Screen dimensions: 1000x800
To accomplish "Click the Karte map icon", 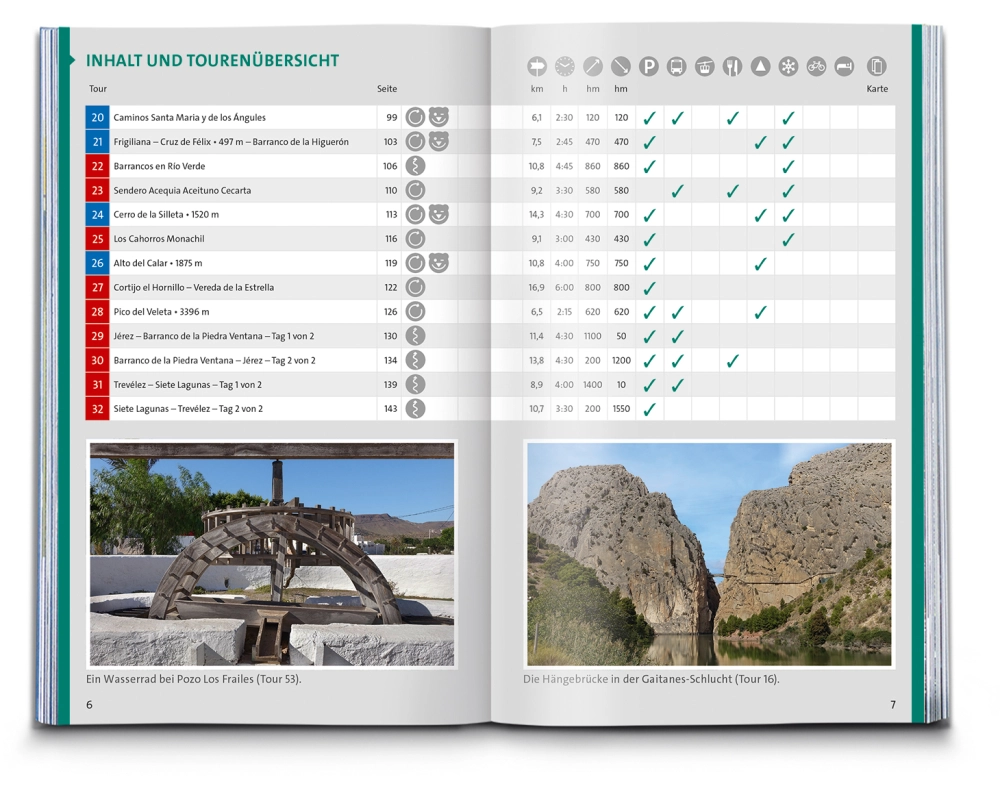I will point(877,67).
